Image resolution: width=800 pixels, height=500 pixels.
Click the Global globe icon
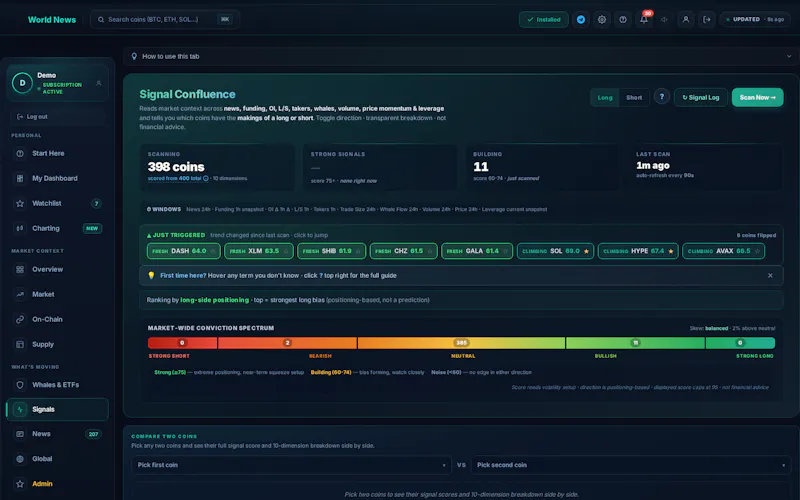pyautogui.click(x=20, y=459)
